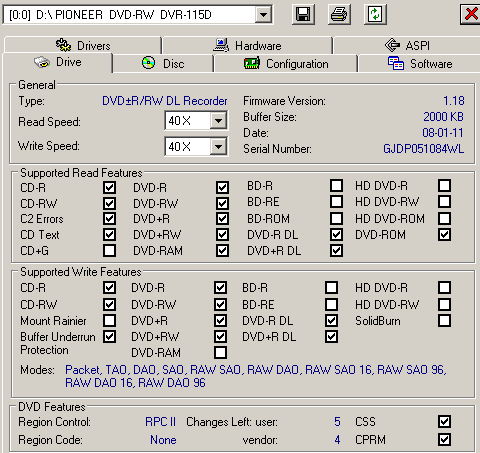Toggle DVD-RAM read feature checkbox
This screenshot has height=453, width=480.
pos(222,250)
